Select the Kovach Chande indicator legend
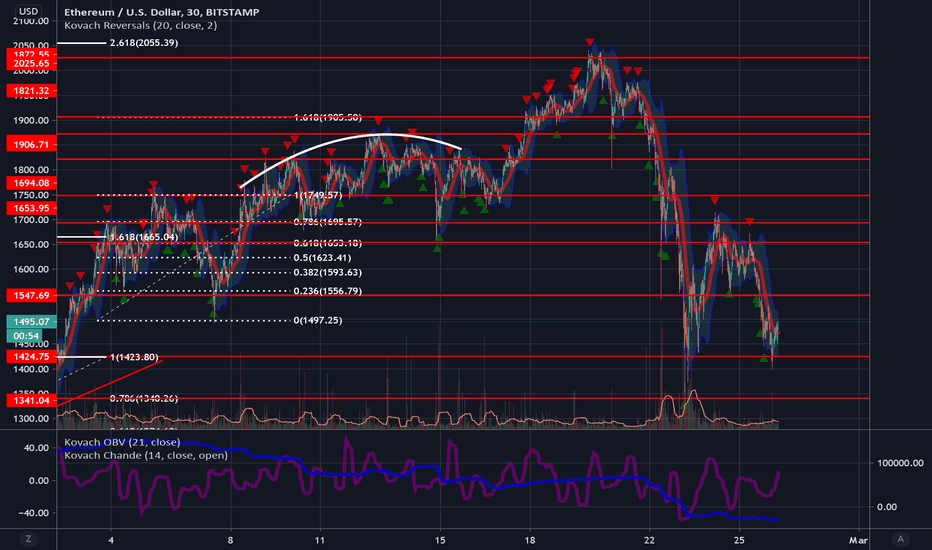Screen dimensions: 932x550 [x=146, y=455]
